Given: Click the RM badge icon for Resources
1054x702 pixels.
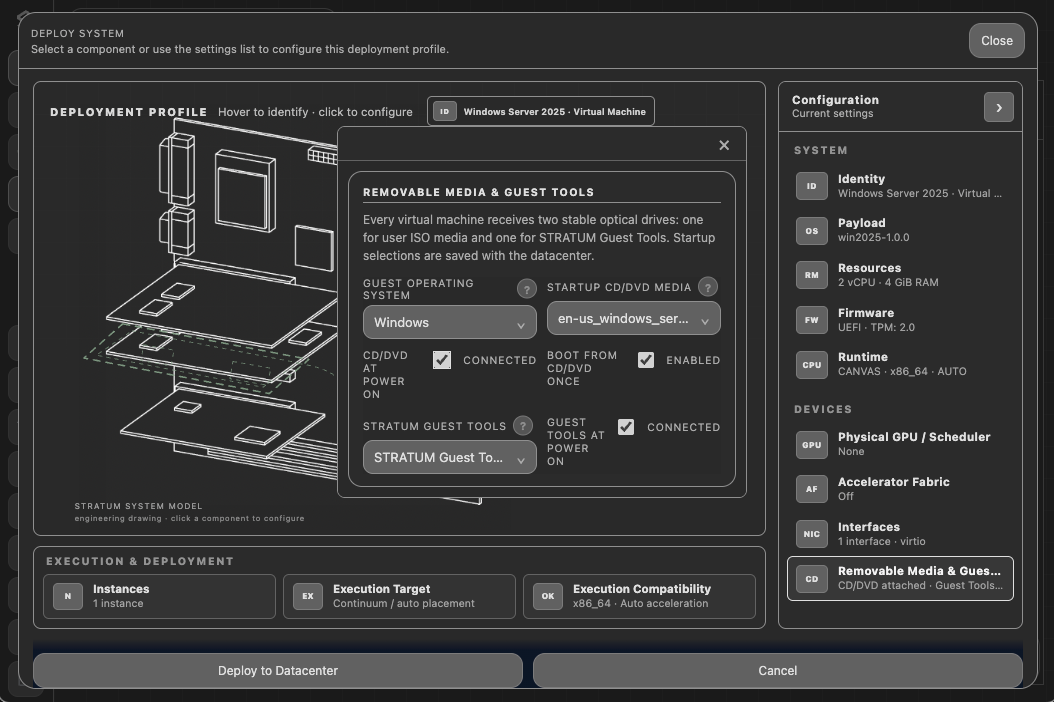Looking at the screenshot, I should point(811,275).
